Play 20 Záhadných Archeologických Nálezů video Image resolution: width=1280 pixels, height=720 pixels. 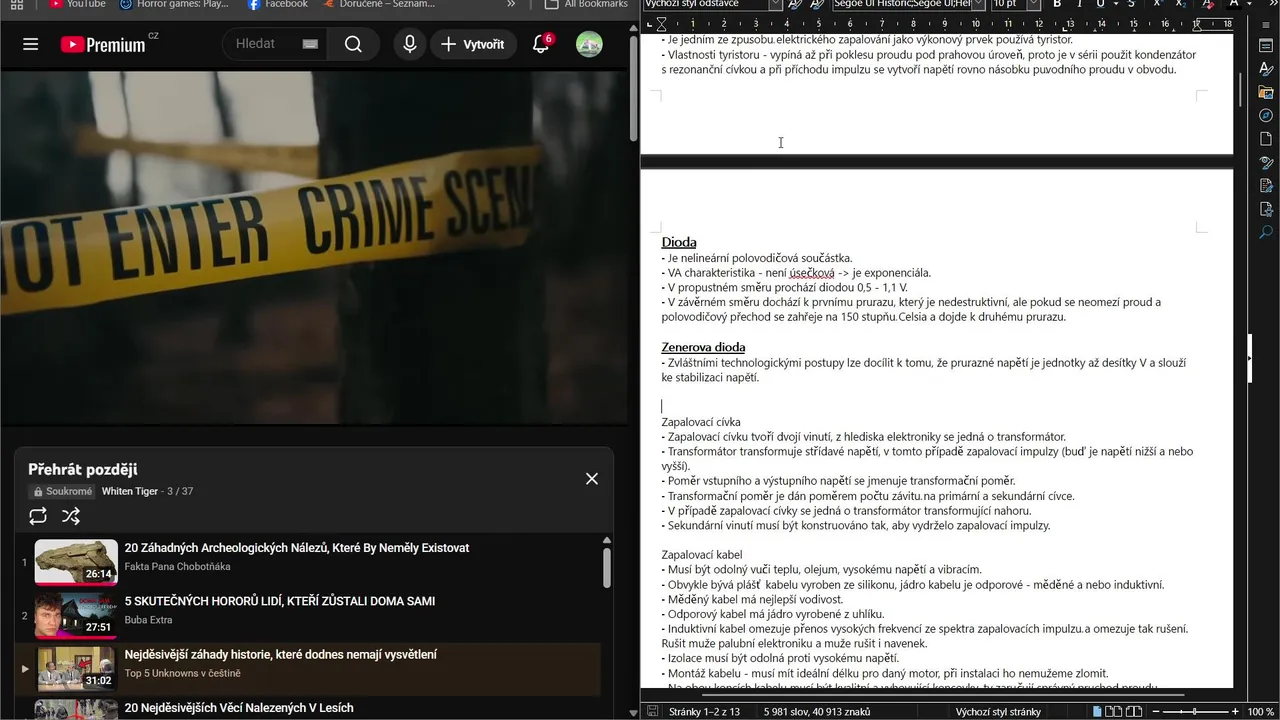click(296, 548)
